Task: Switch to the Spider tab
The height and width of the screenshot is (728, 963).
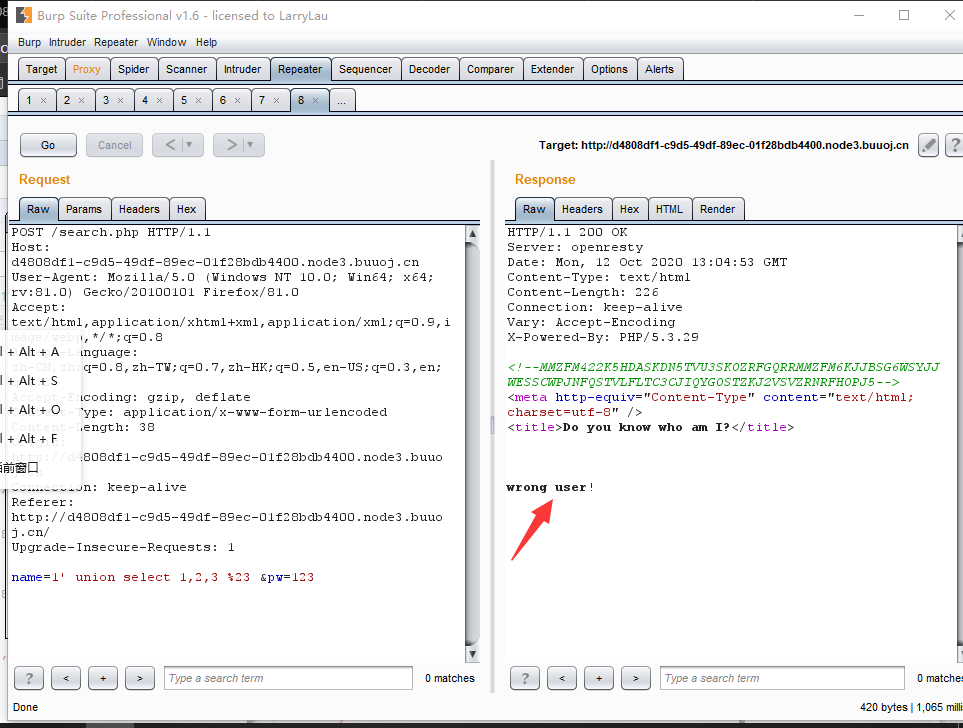Action: point(133,69)
